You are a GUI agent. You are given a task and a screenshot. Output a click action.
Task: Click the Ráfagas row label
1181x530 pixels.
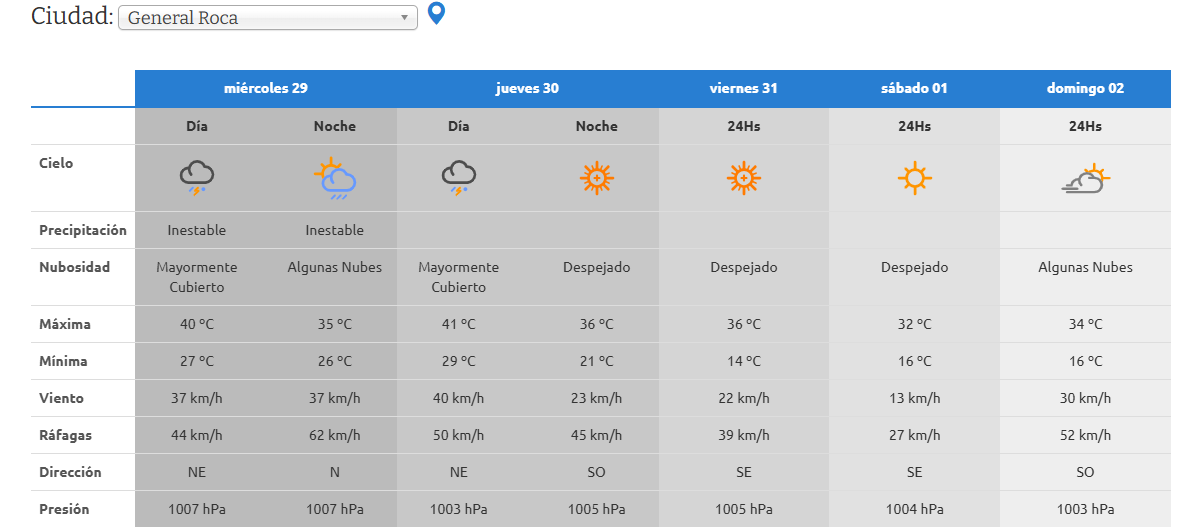point(63,435)
